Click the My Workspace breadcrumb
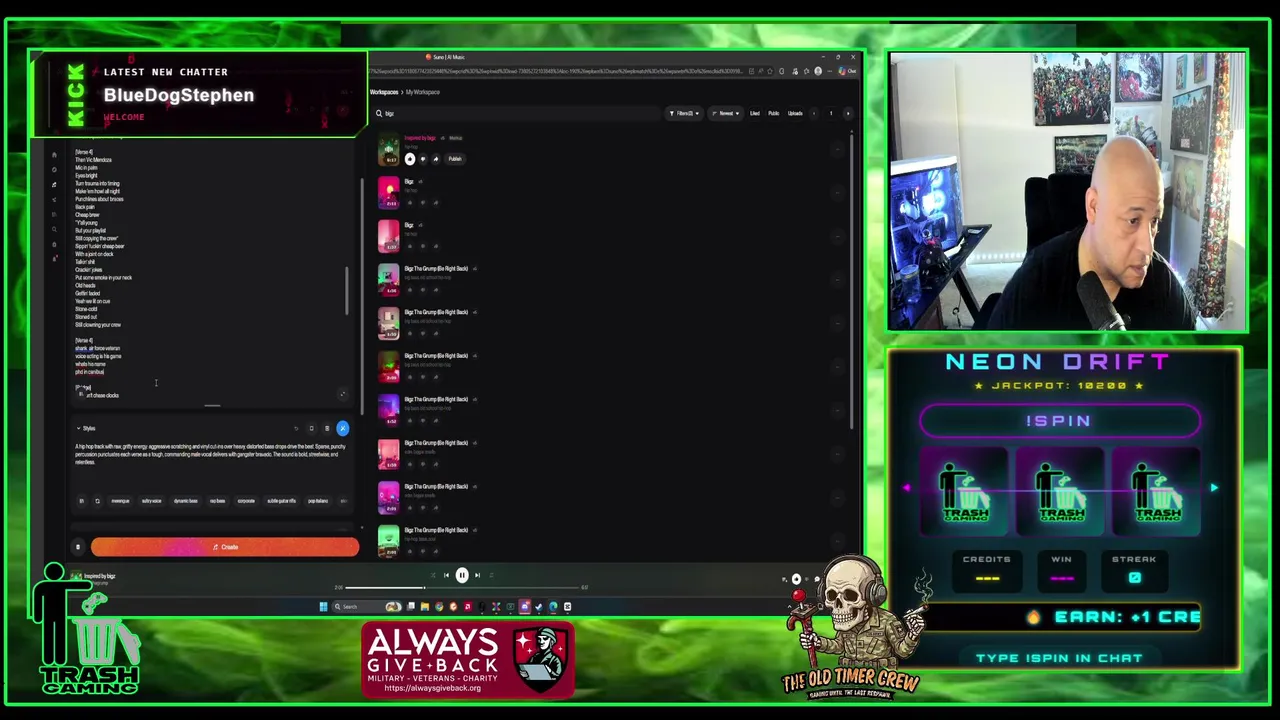The image size is (1280, 720). tap(423, 92)
